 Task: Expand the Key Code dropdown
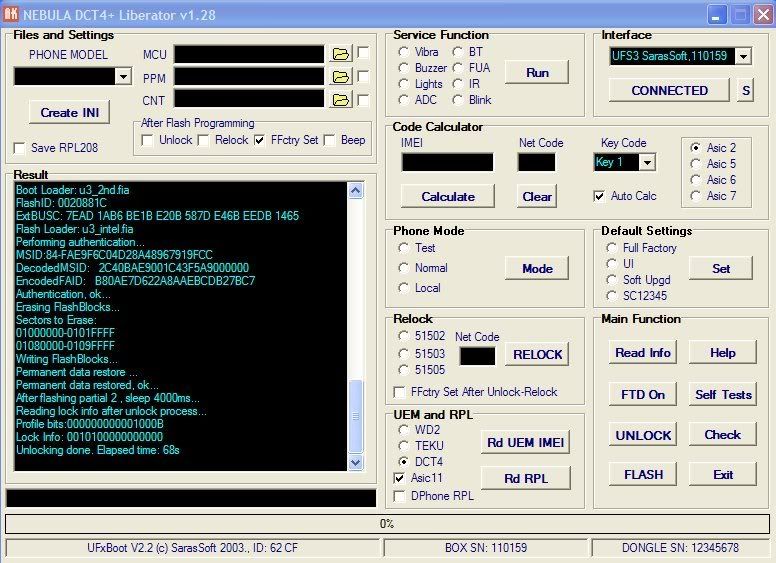[647, 162]
